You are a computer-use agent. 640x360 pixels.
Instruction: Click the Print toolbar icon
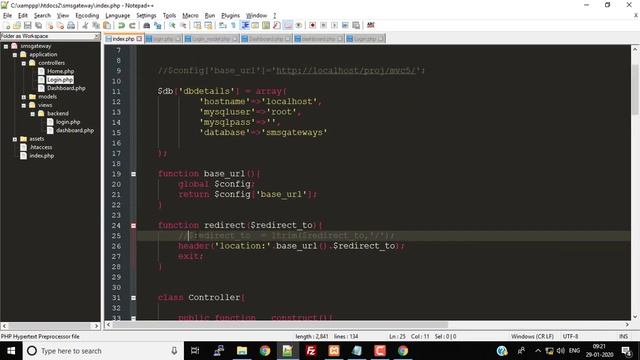pyautogui.click(x=71, y=25)
